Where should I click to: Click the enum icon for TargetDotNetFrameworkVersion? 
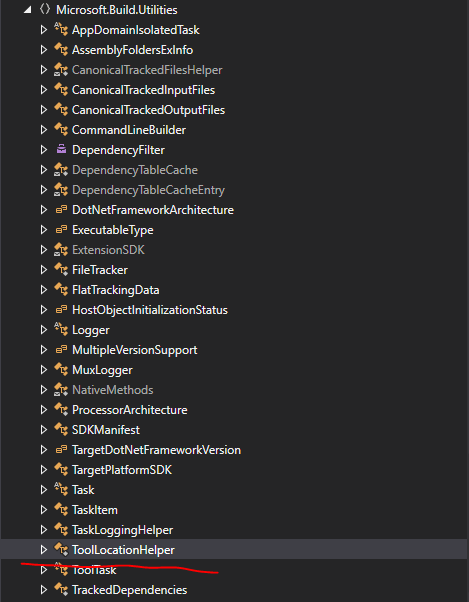coord(61,449)
